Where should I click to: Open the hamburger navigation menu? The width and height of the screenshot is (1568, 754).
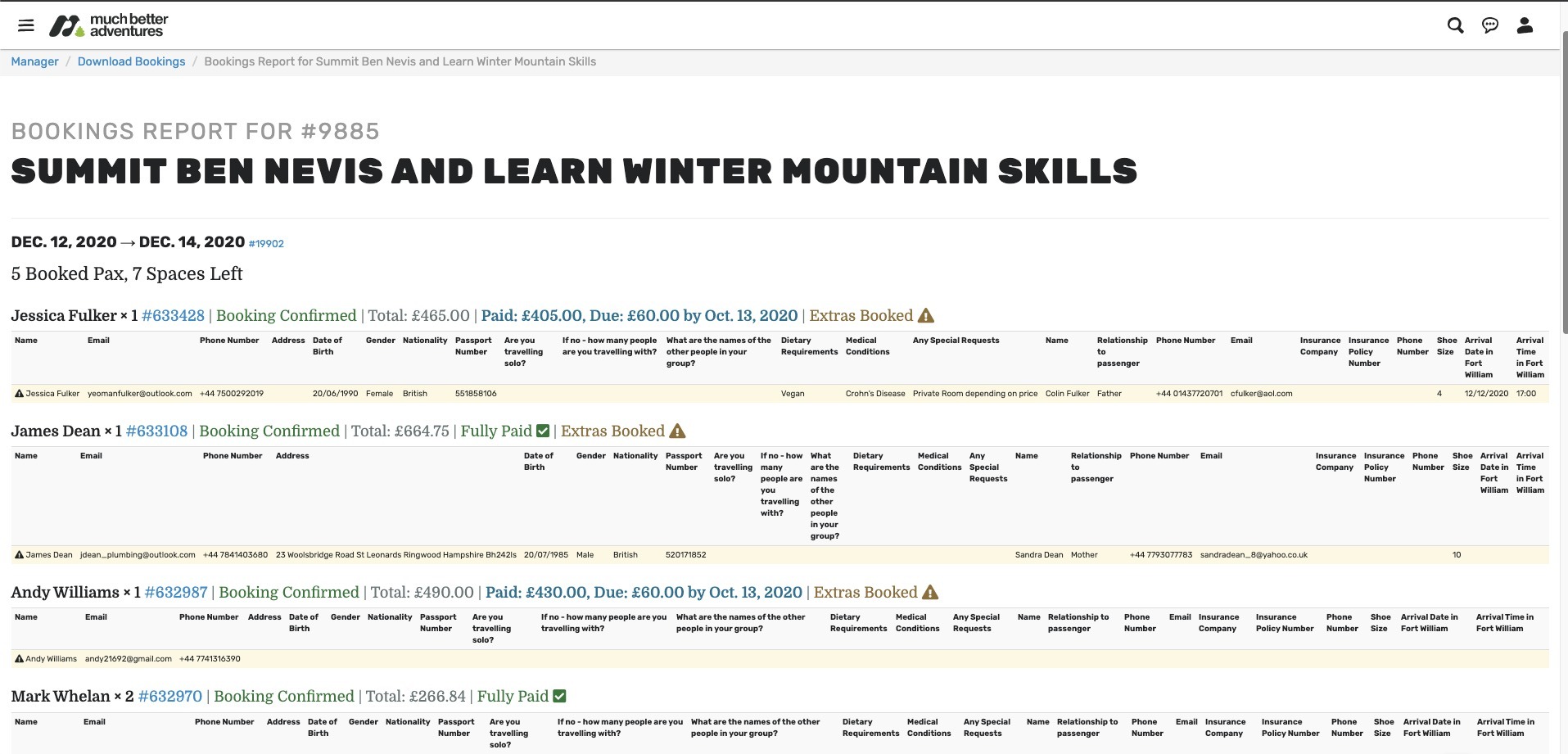[26, 25]
